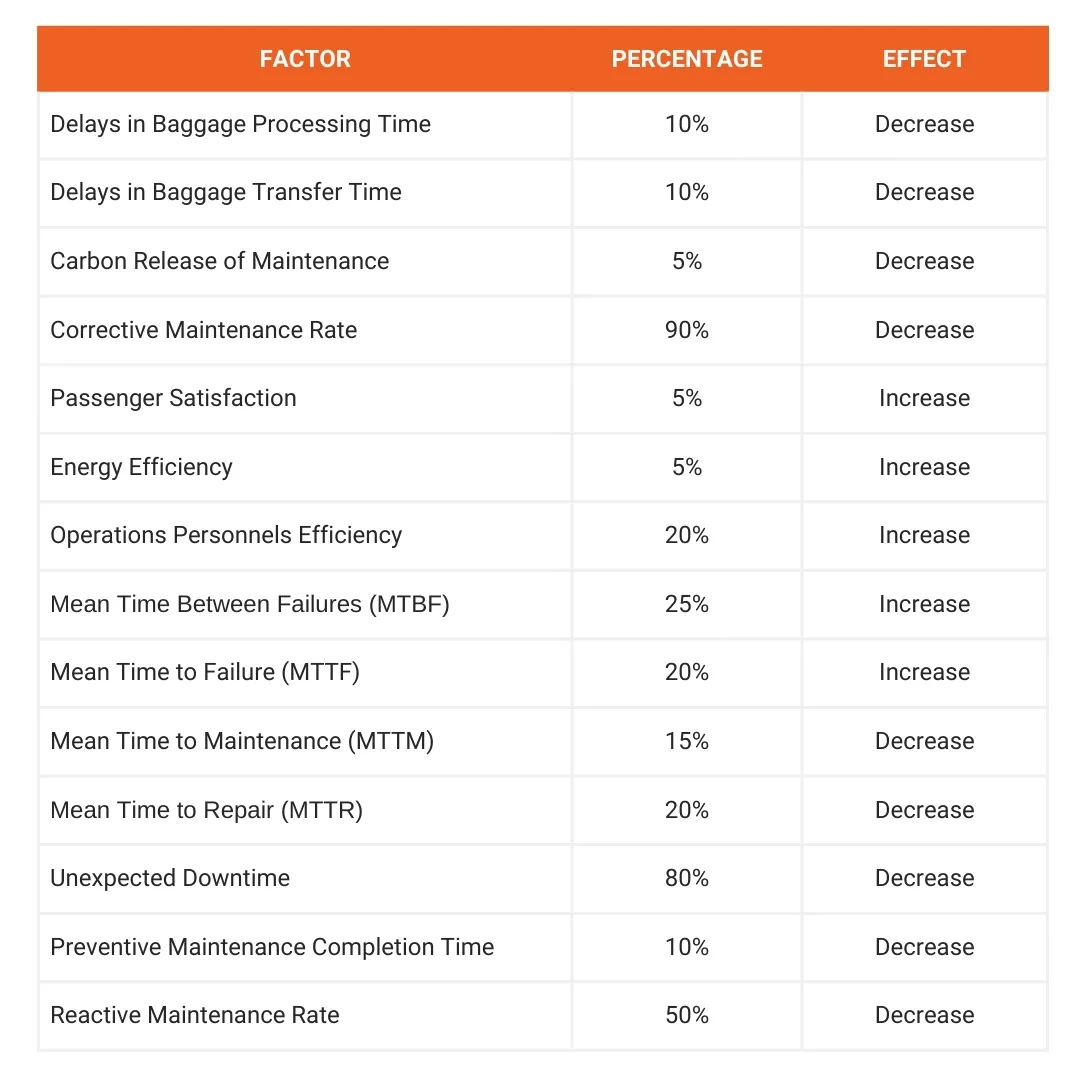This screenshot has width=1080, height=1080.
Task: Click Mean Time Between Failures (MTBF) cell
Action: [x=305, y=604]
